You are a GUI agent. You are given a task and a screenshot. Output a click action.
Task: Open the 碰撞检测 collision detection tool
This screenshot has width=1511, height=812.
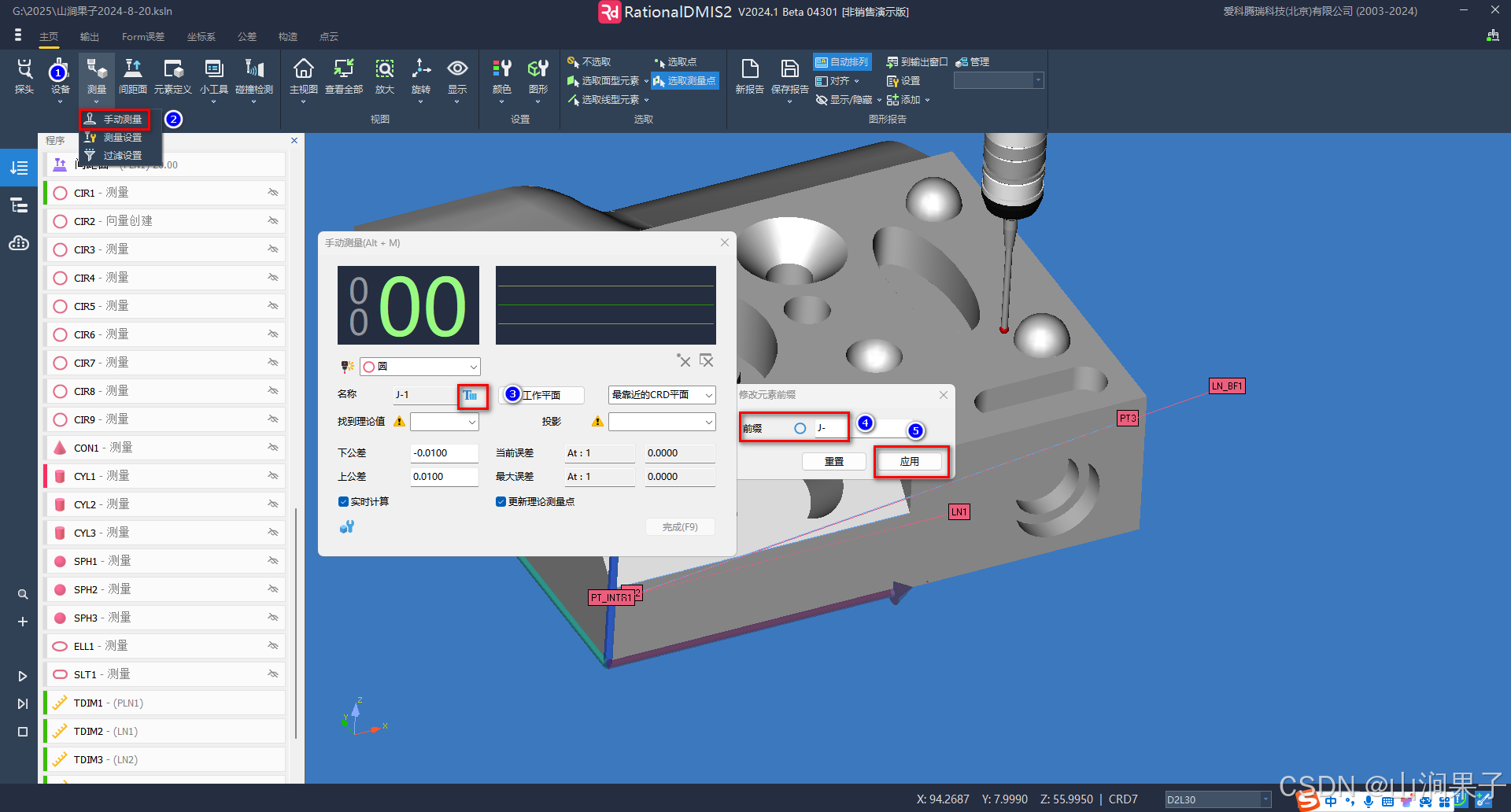click(254, 77)
